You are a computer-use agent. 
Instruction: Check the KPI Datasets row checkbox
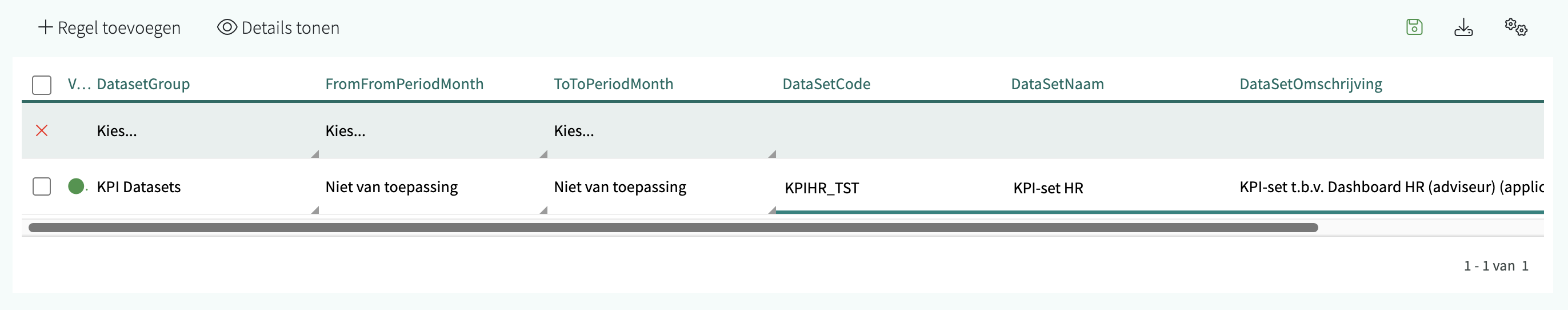pos(41,186)
